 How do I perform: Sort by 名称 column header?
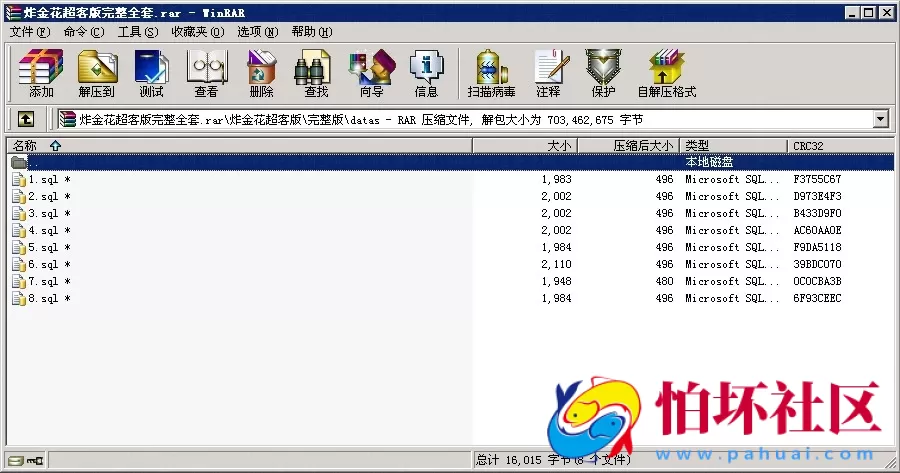click(x=239, y=146)
